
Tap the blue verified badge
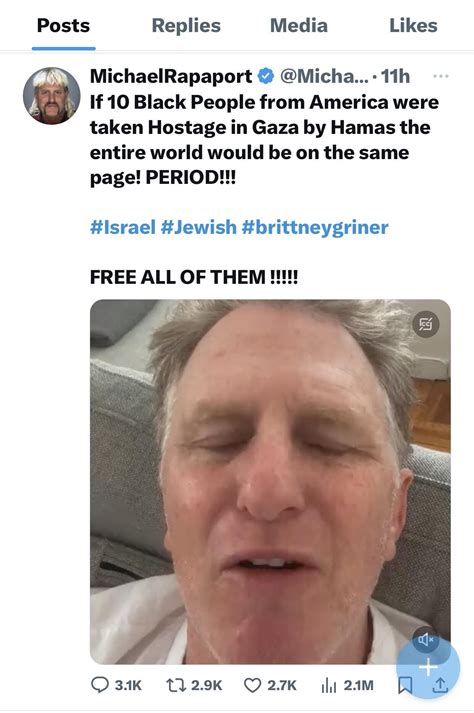(266, 76)
